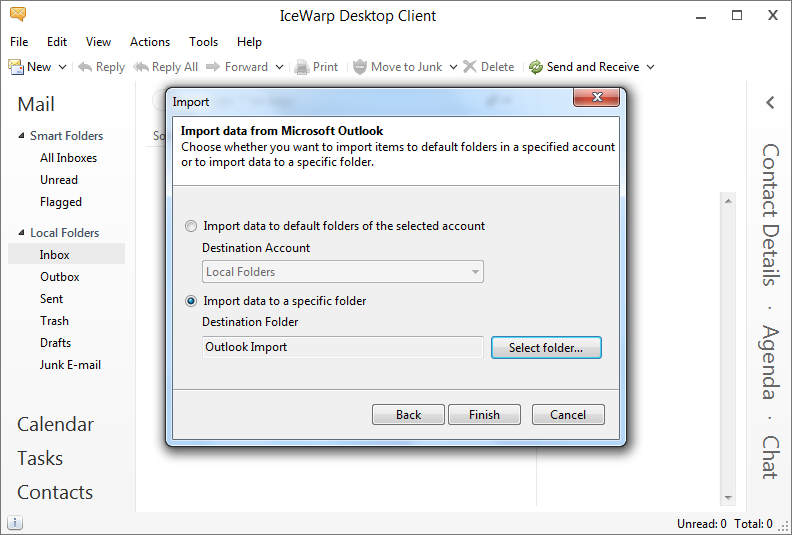Click the Move to Junk shield icon
Screen dimensions: 792x535
click(360, 67)
